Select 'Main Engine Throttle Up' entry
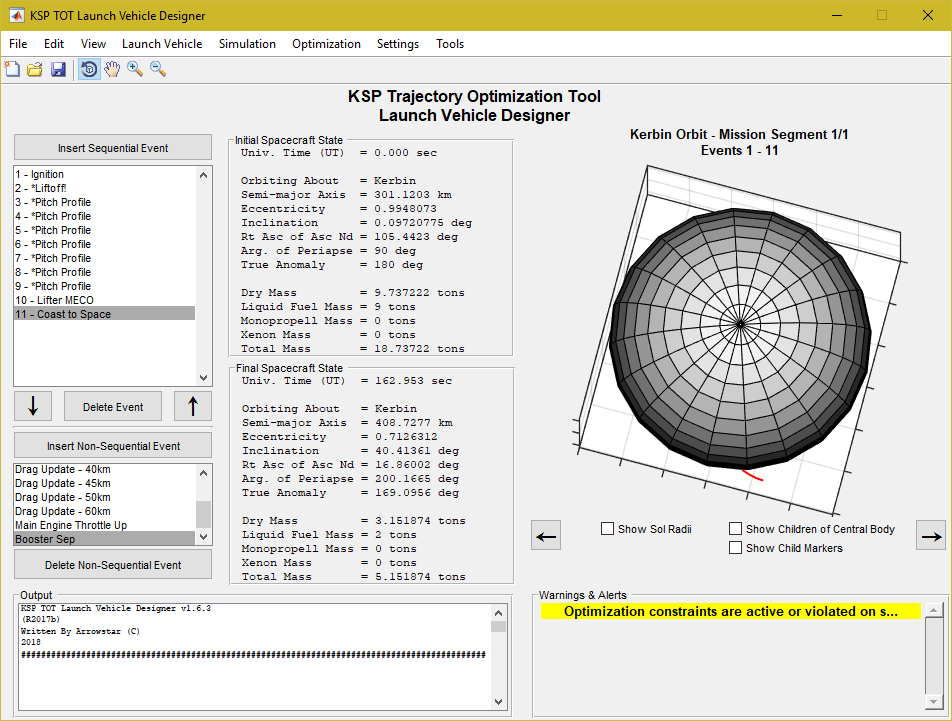The height and width of the screenshot is (721, 952). click(104, 525)
